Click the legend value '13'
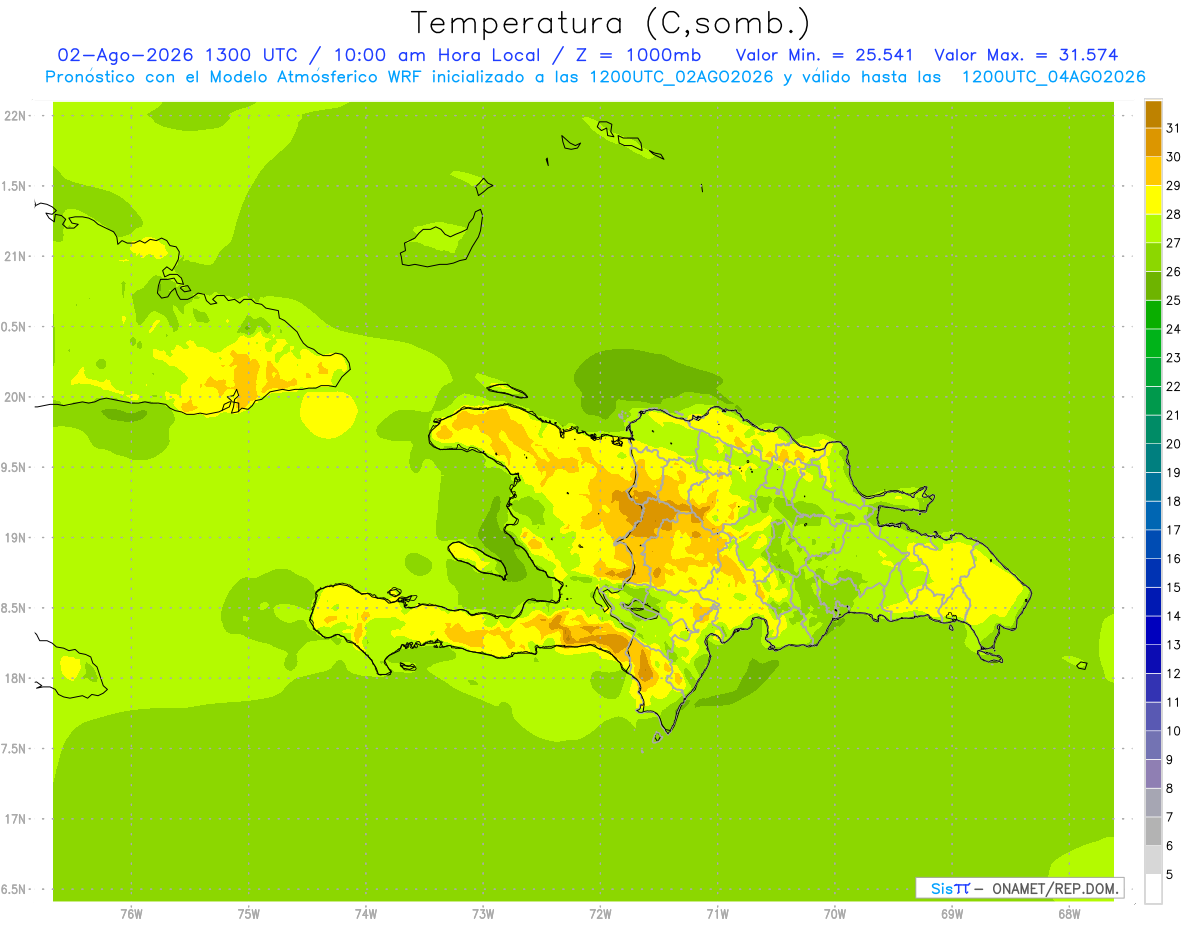Viewport: 1200px width, 927px height. click(1173, 645)
